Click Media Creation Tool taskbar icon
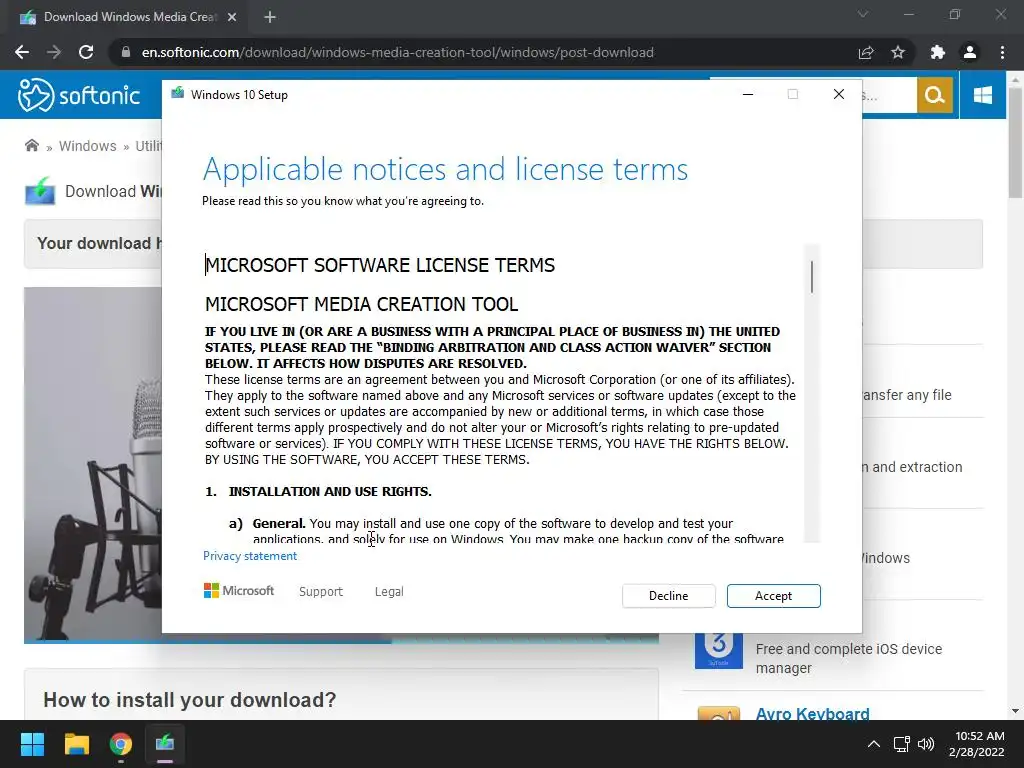The height and width of the screenshot is (768, 1024). click(165, 744)
